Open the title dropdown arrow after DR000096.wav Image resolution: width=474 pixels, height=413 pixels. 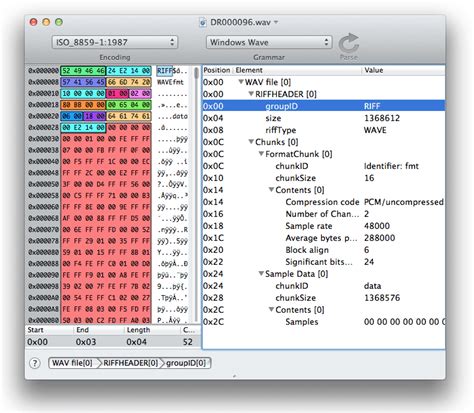point(276,22)
